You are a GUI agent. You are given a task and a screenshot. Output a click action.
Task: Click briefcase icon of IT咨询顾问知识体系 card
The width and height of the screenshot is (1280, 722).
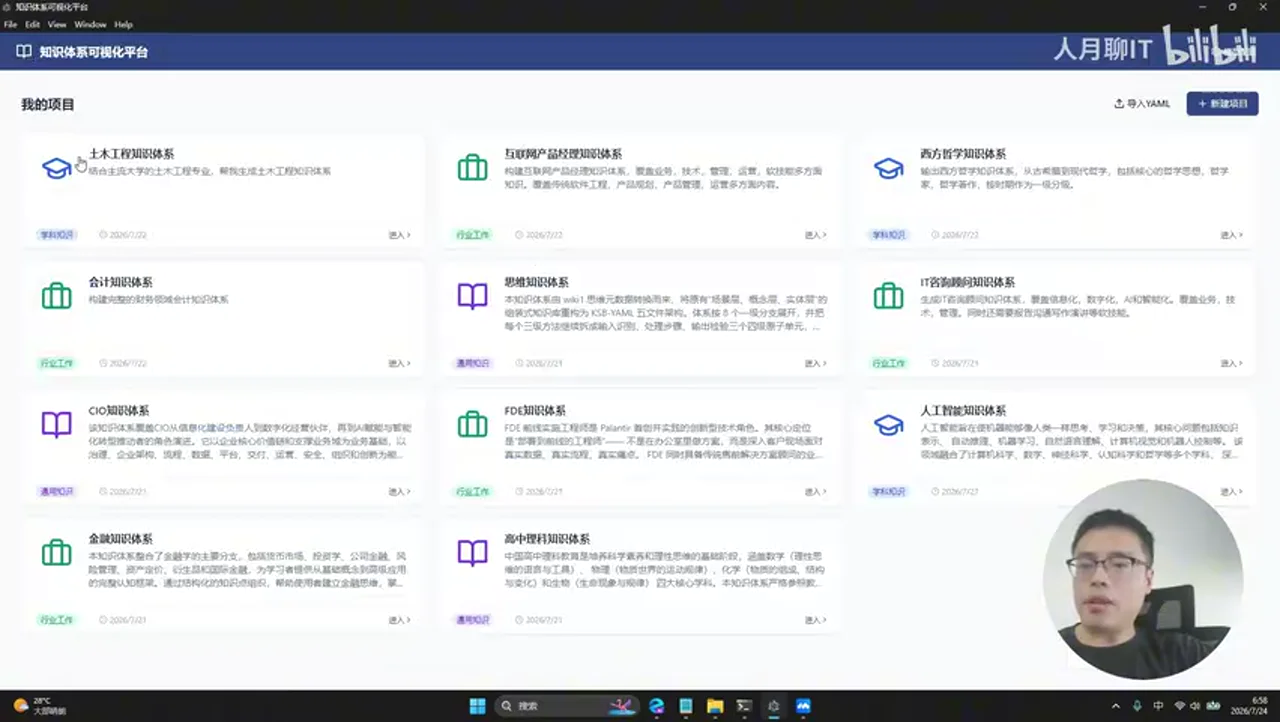pyautogui.click(x=888, y=296)
